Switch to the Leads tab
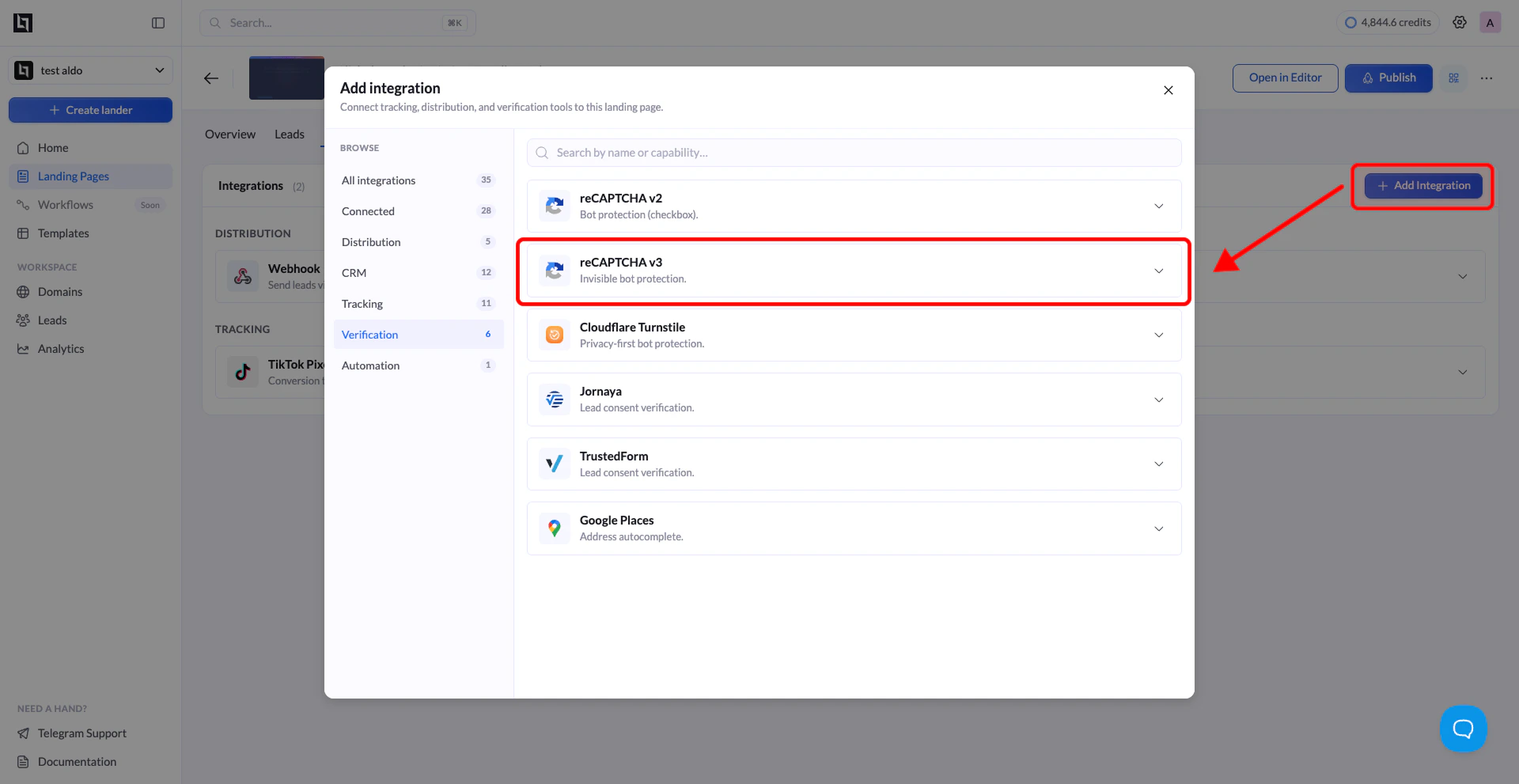The width and height of the screenshot is (1519, 784). pos(290,134)
